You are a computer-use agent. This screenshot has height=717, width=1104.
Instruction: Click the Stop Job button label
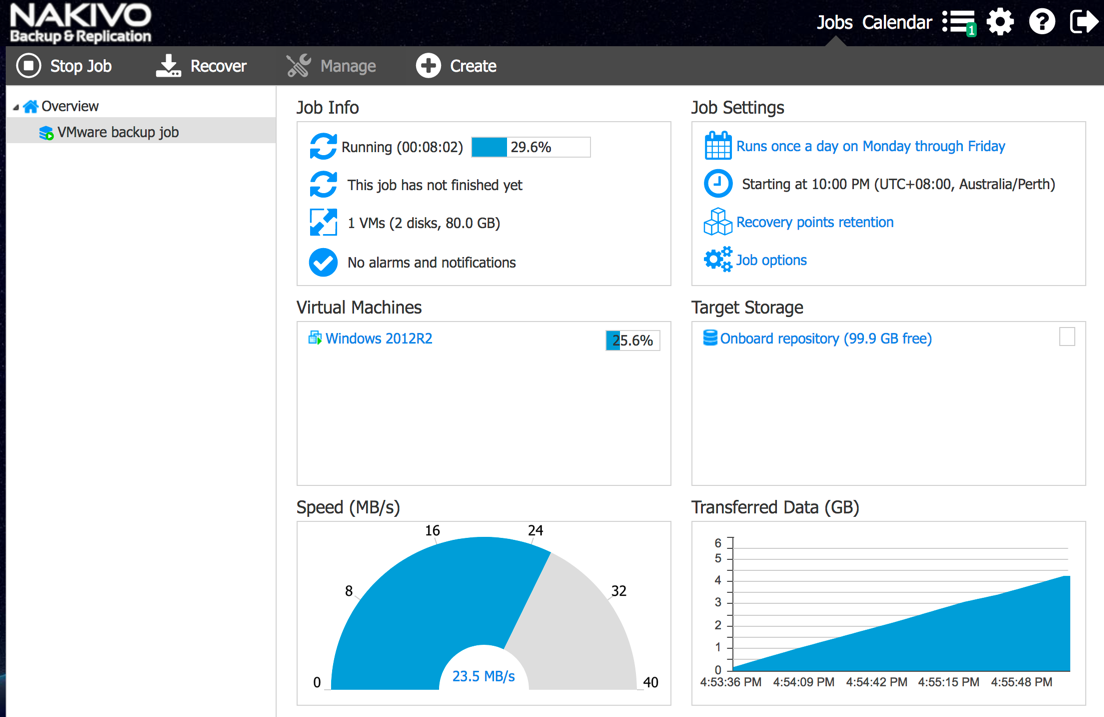tap(81, 66)
